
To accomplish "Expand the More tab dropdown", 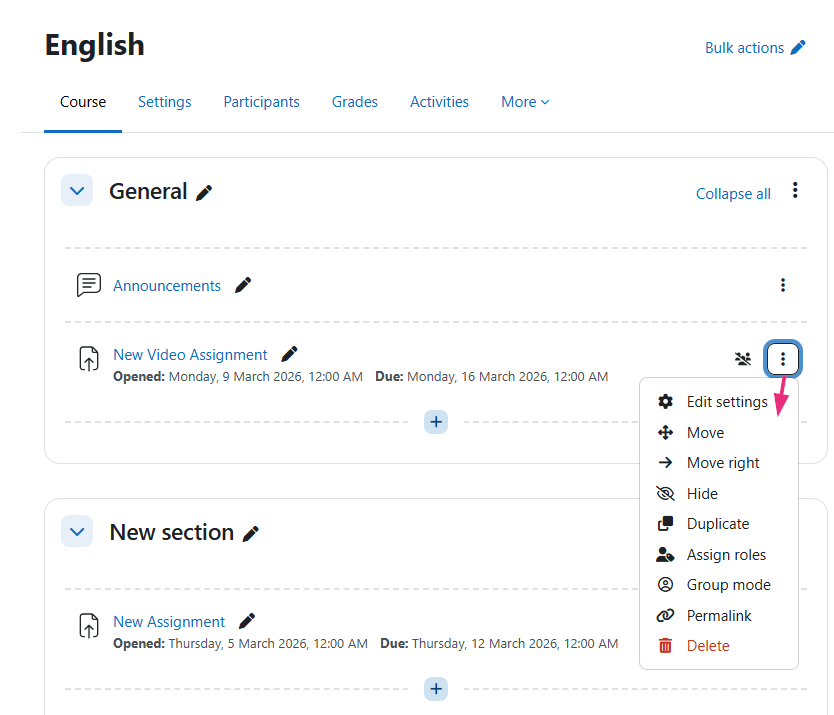I will point(525,102).
